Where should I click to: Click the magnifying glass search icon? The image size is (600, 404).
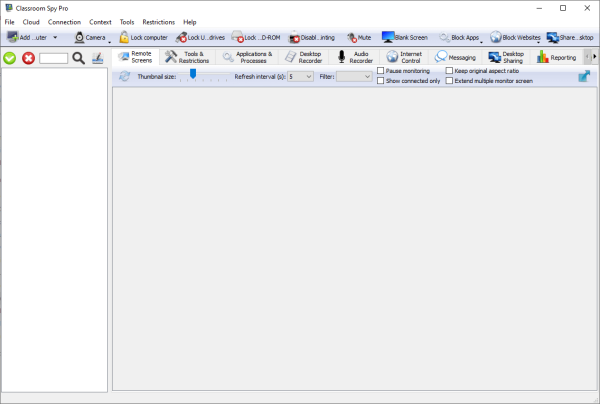(x=78, y=58)
